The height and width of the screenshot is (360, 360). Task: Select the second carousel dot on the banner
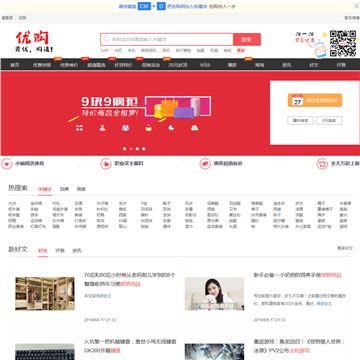point(131,149)
